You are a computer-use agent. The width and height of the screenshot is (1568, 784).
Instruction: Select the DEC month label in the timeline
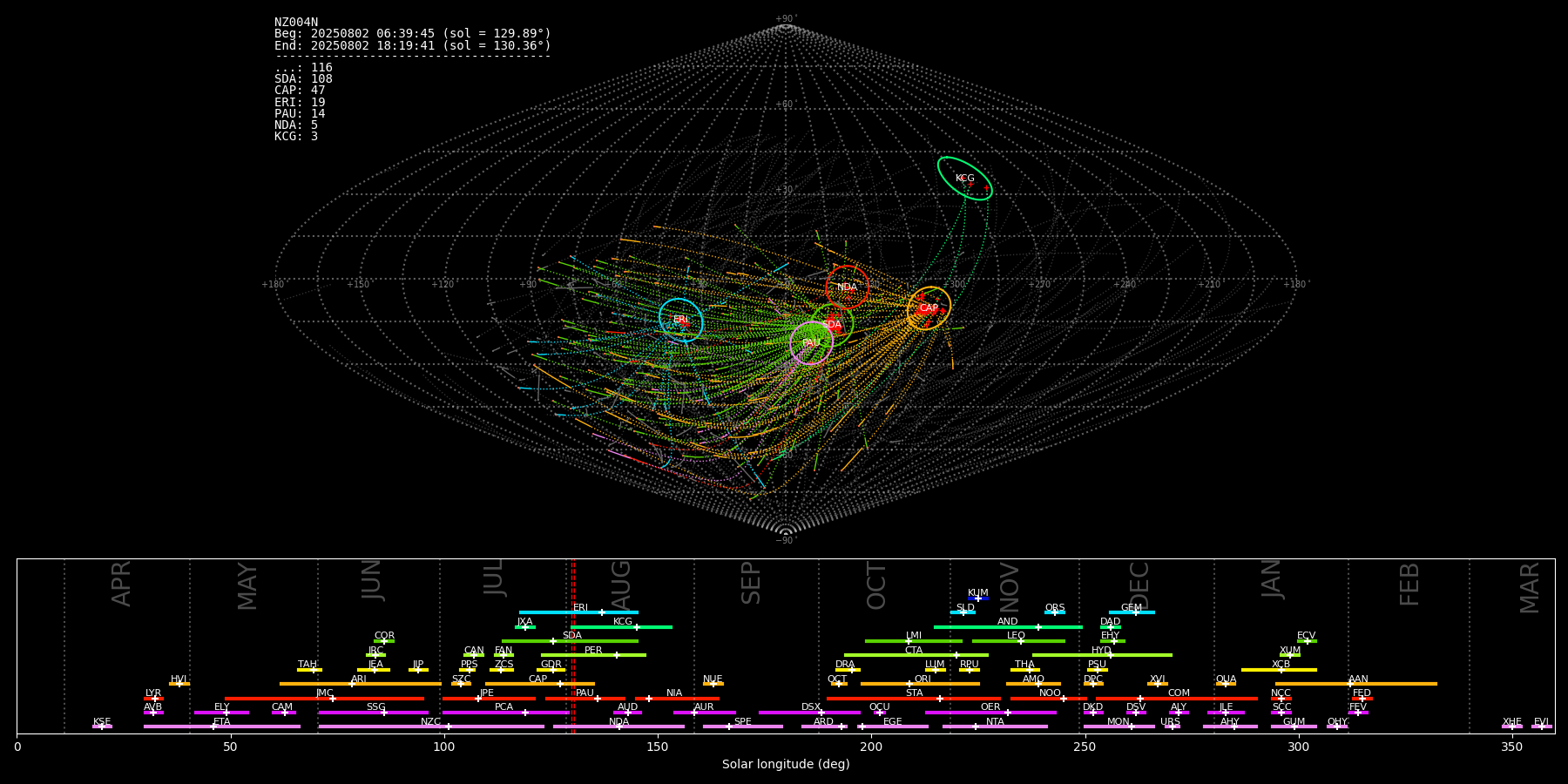pyautogui.click(x=1139, y=585)
